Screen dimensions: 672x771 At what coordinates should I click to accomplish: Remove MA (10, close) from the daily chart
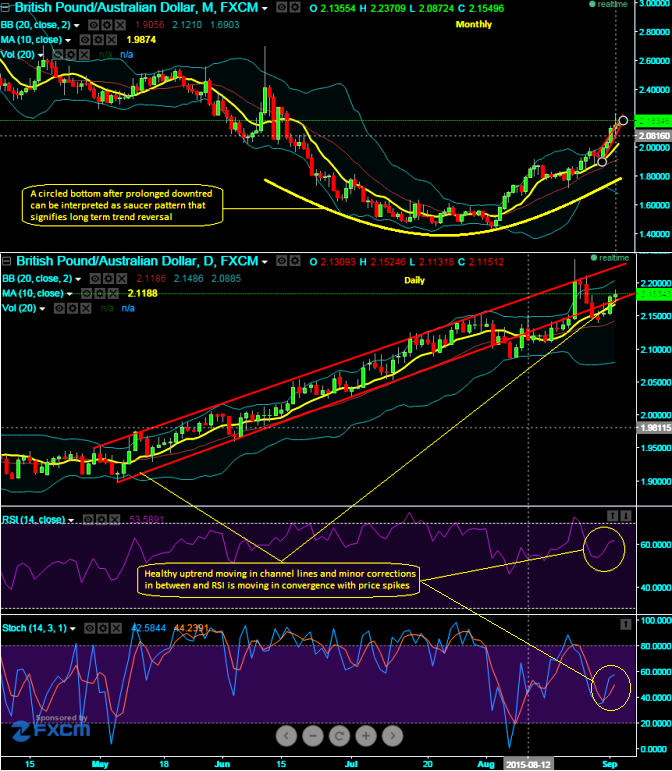click(x=113, y=294)
